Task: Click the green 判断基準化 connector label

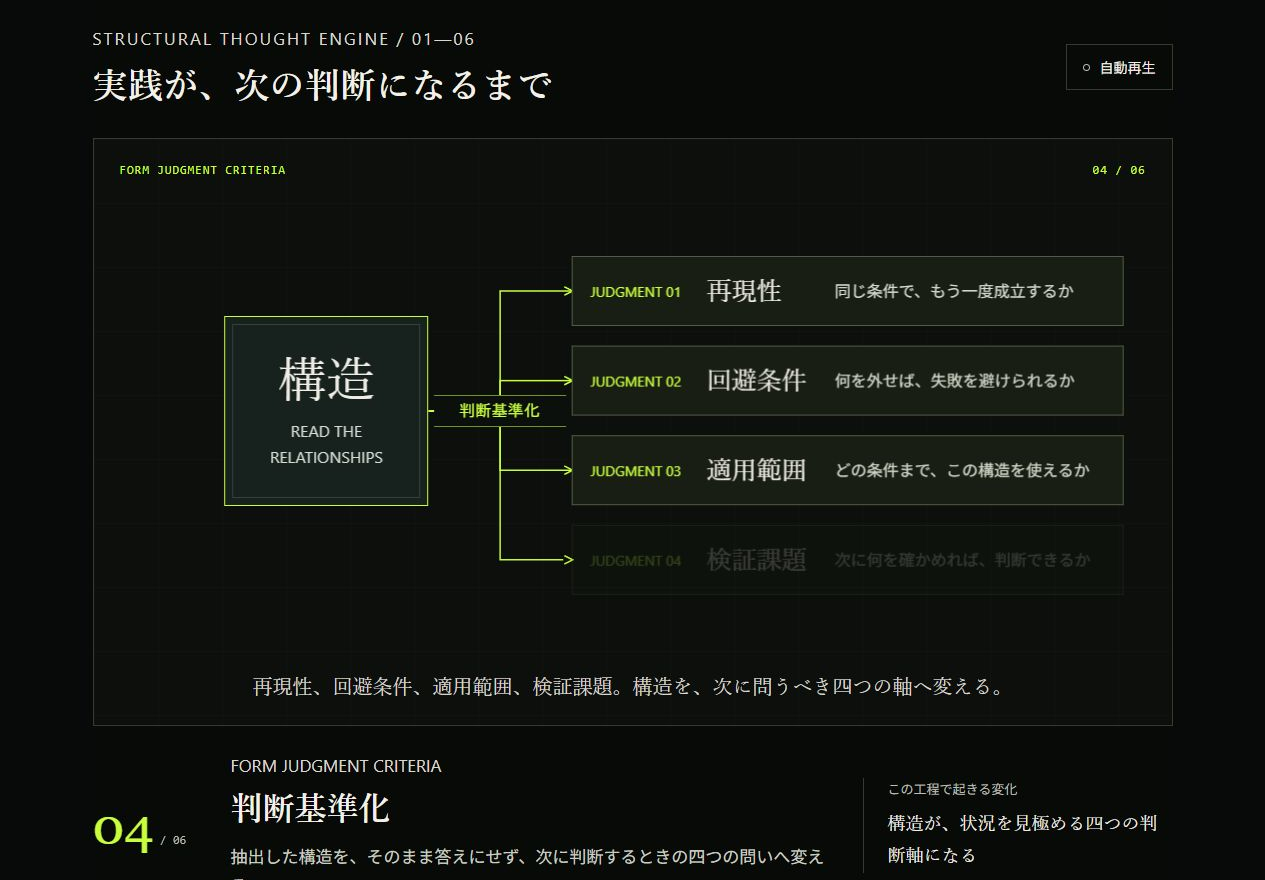Action: pos(499,411)
